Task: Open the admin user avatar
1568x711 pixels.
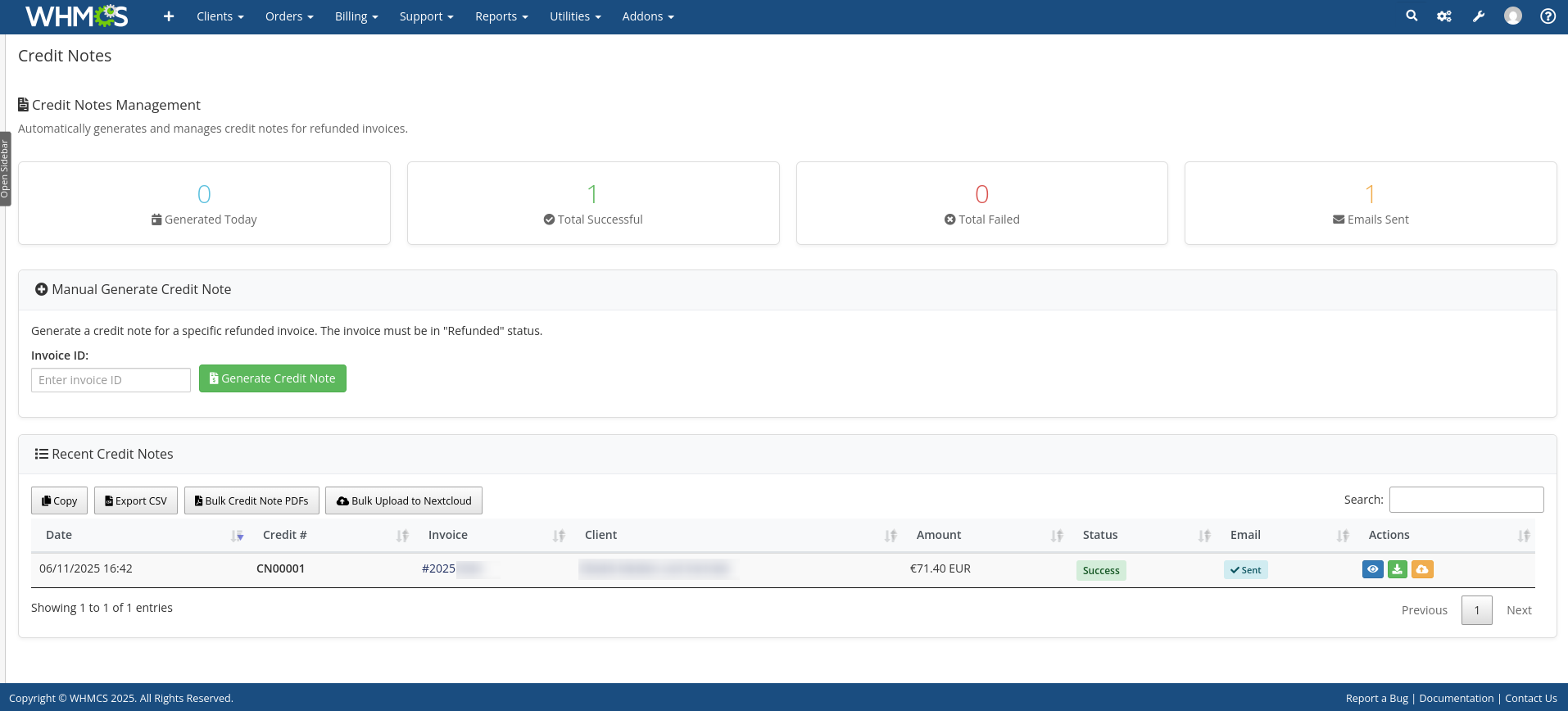Action: (1513, 16)
